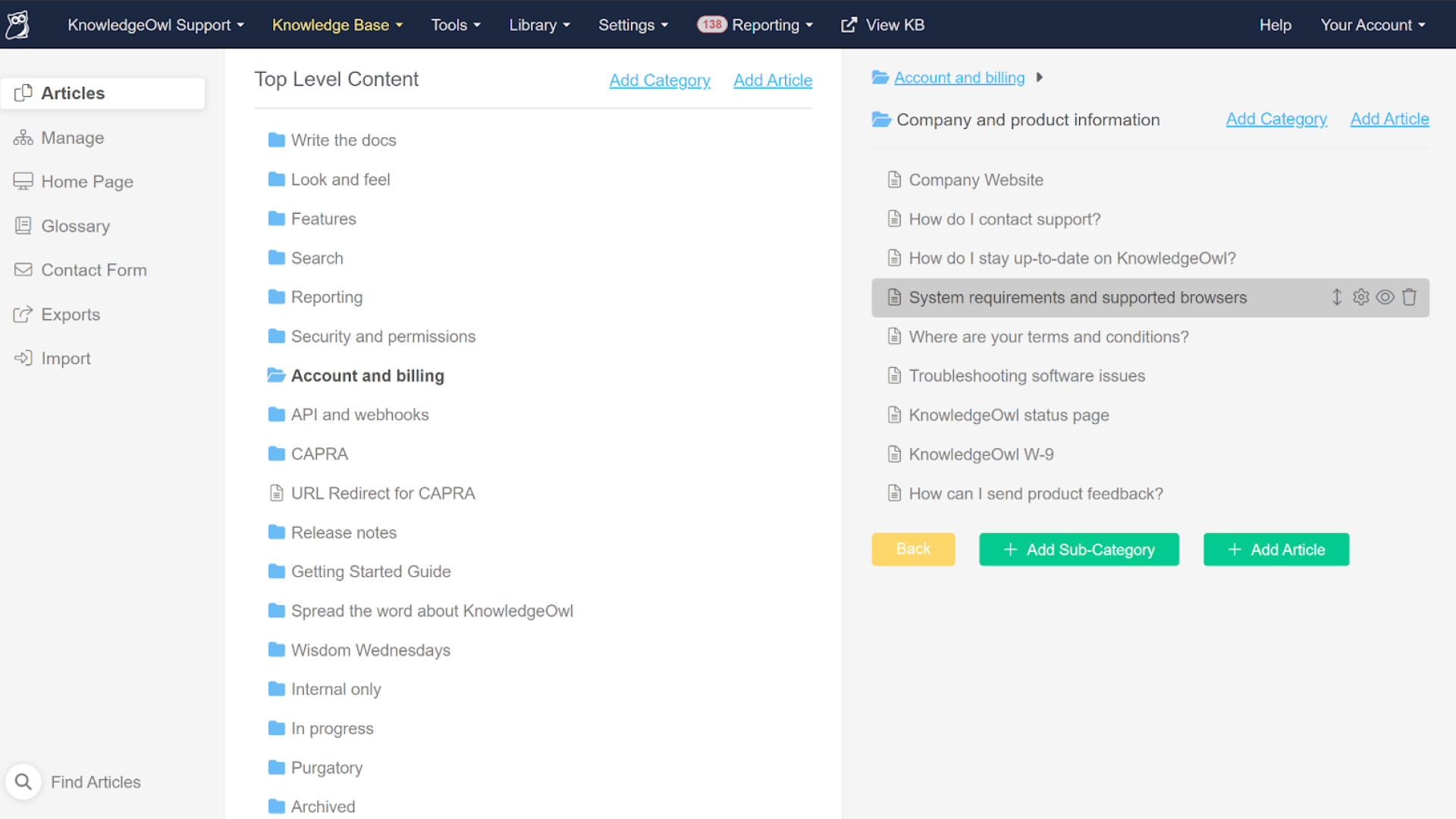Screen dimensions: 1456x819
Task: Click the breadcrumb arrow after Account and billing
Action: pyautogui.click(x=1040, y=77)
